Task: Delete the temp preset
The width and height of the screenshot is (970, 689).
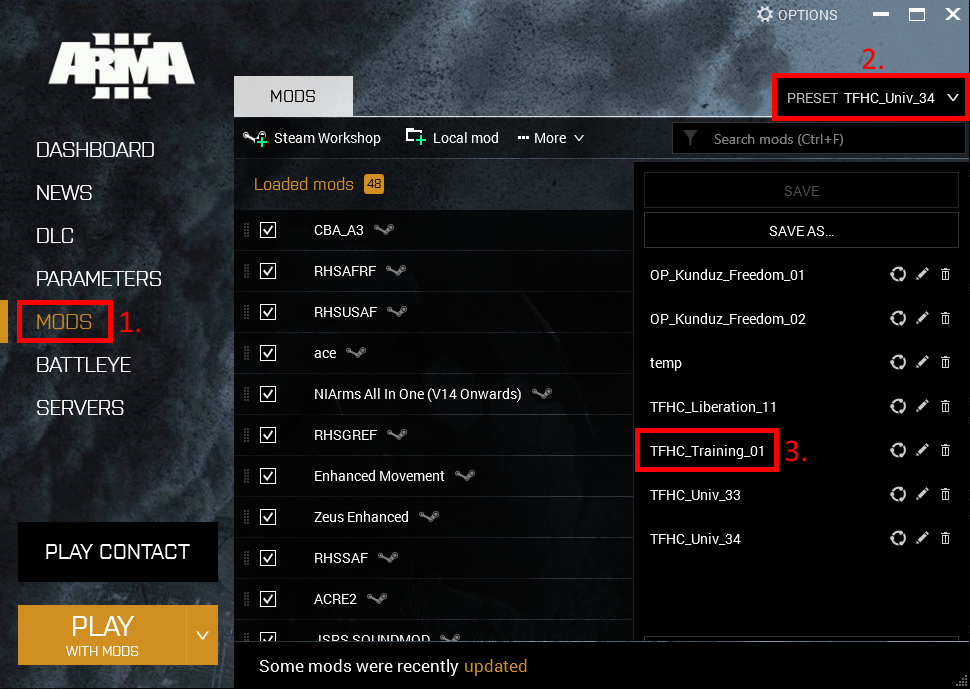Action: tap(945, 362)
